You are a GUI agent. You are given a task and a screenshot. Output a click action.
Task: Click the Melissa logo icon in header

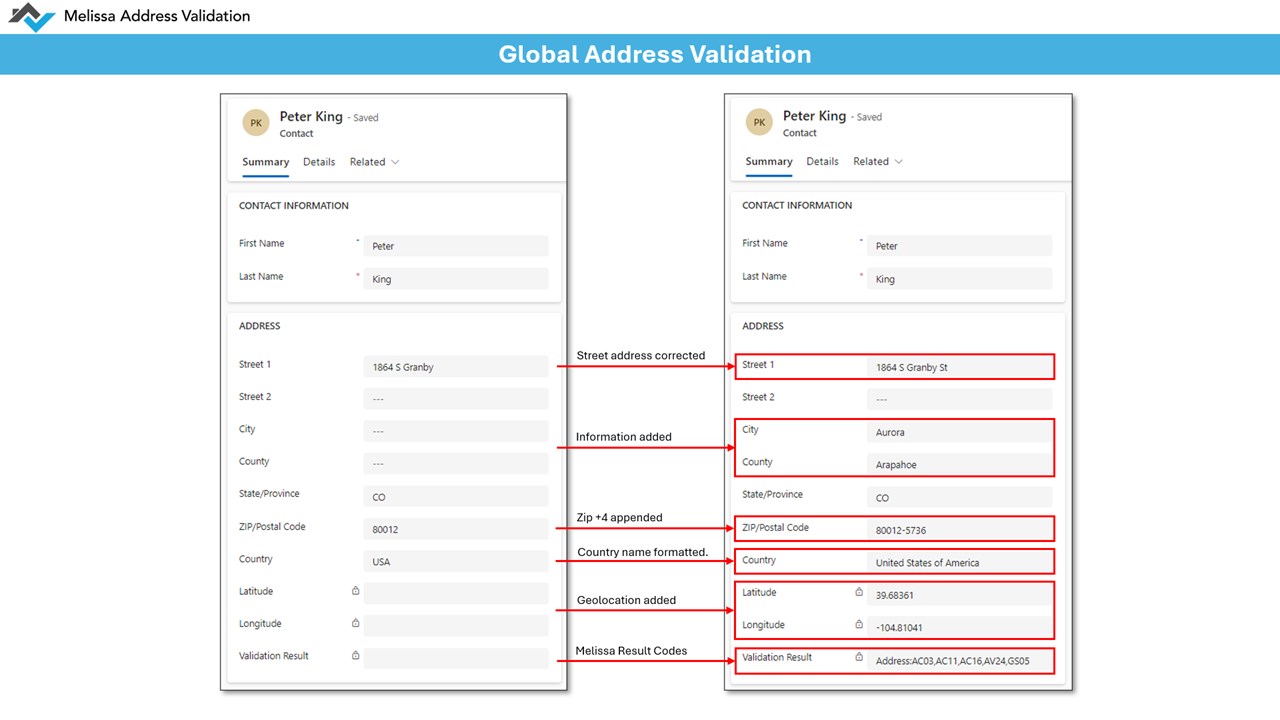32,16
